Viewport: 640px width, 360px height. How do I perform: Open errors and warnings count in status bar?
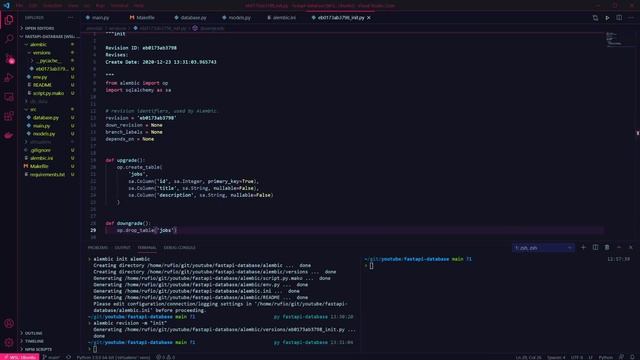tap(165, 357)
